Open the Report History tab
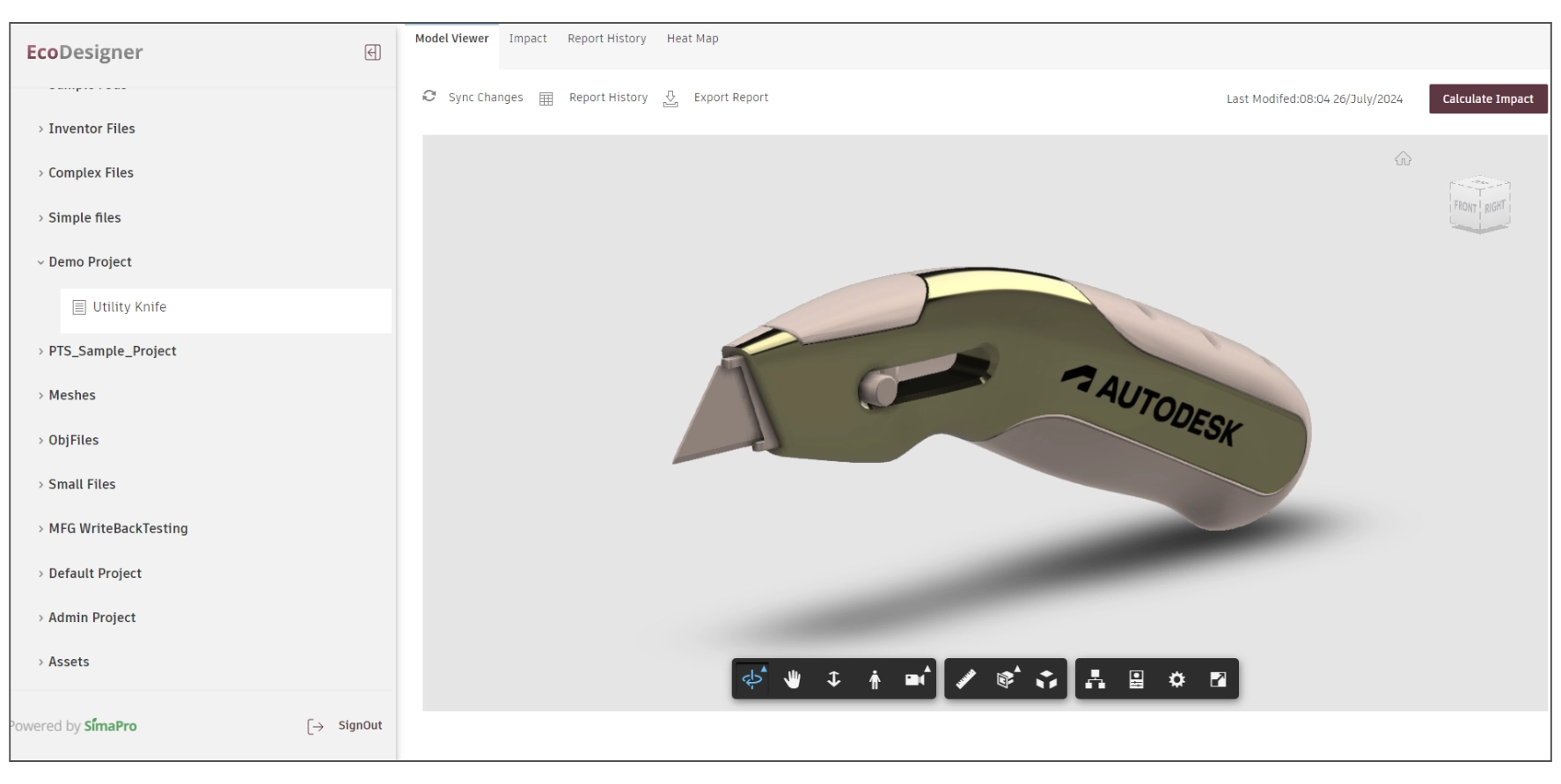Viewport: 1561px width, 784px height. 606,39
